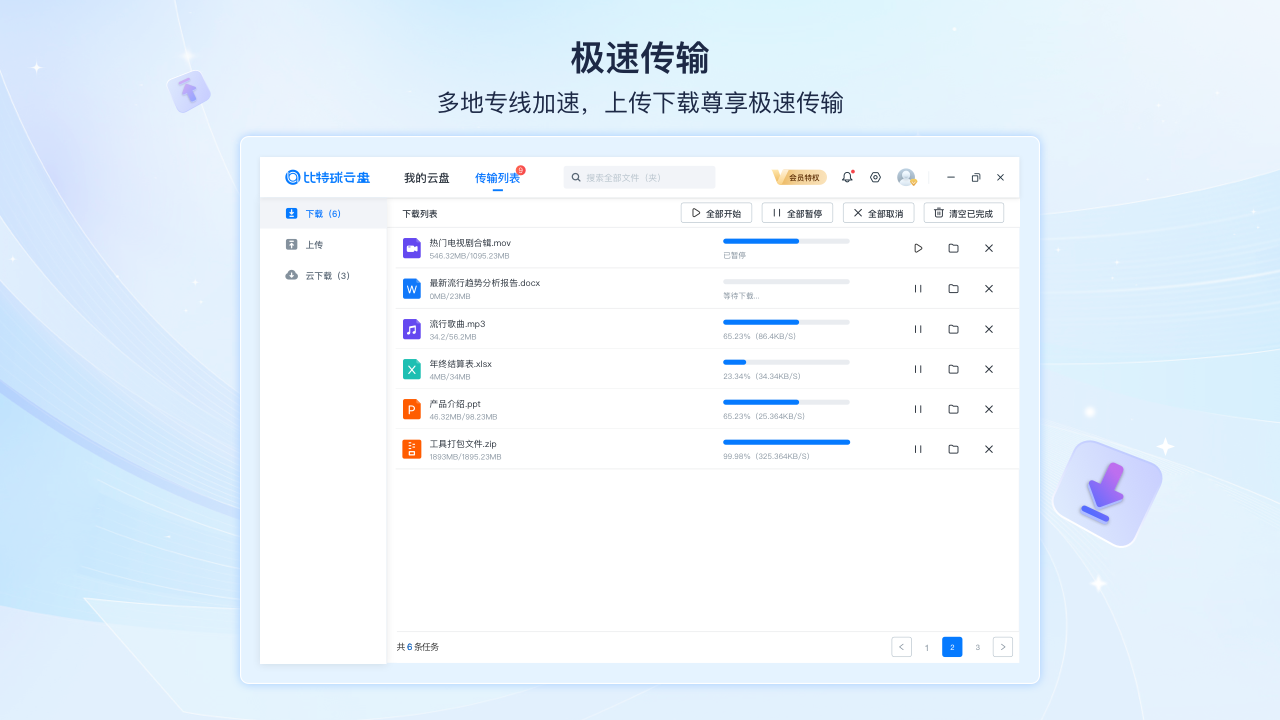The height and width of the screenshot is (720, 1280).
Task: Click the search input field
Action: [x=639, y=176]
